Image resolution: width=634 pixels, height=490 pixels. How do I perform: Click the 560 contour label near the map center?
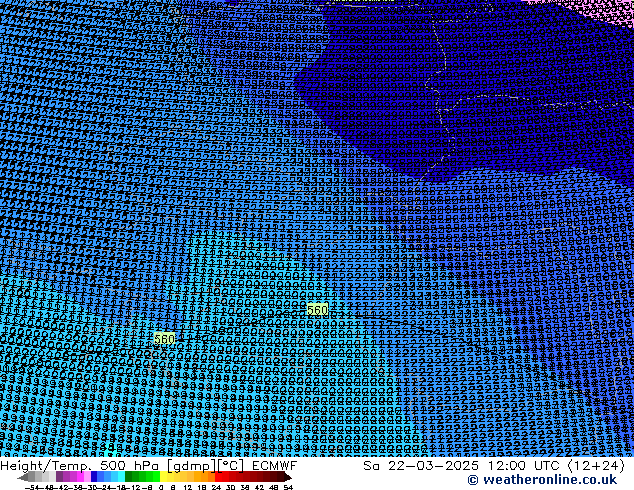tap(317, 310)
